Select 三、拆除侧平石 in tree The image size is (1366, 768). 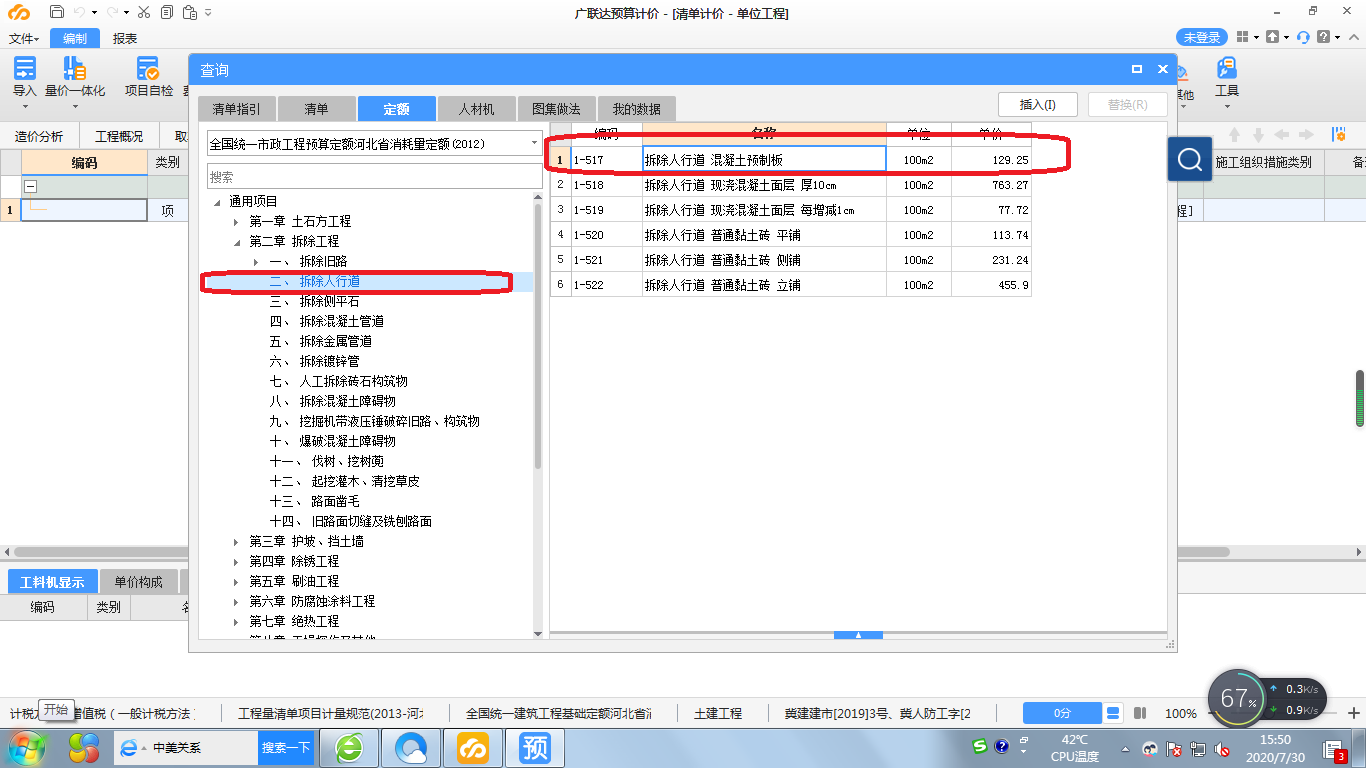[314, 301]
